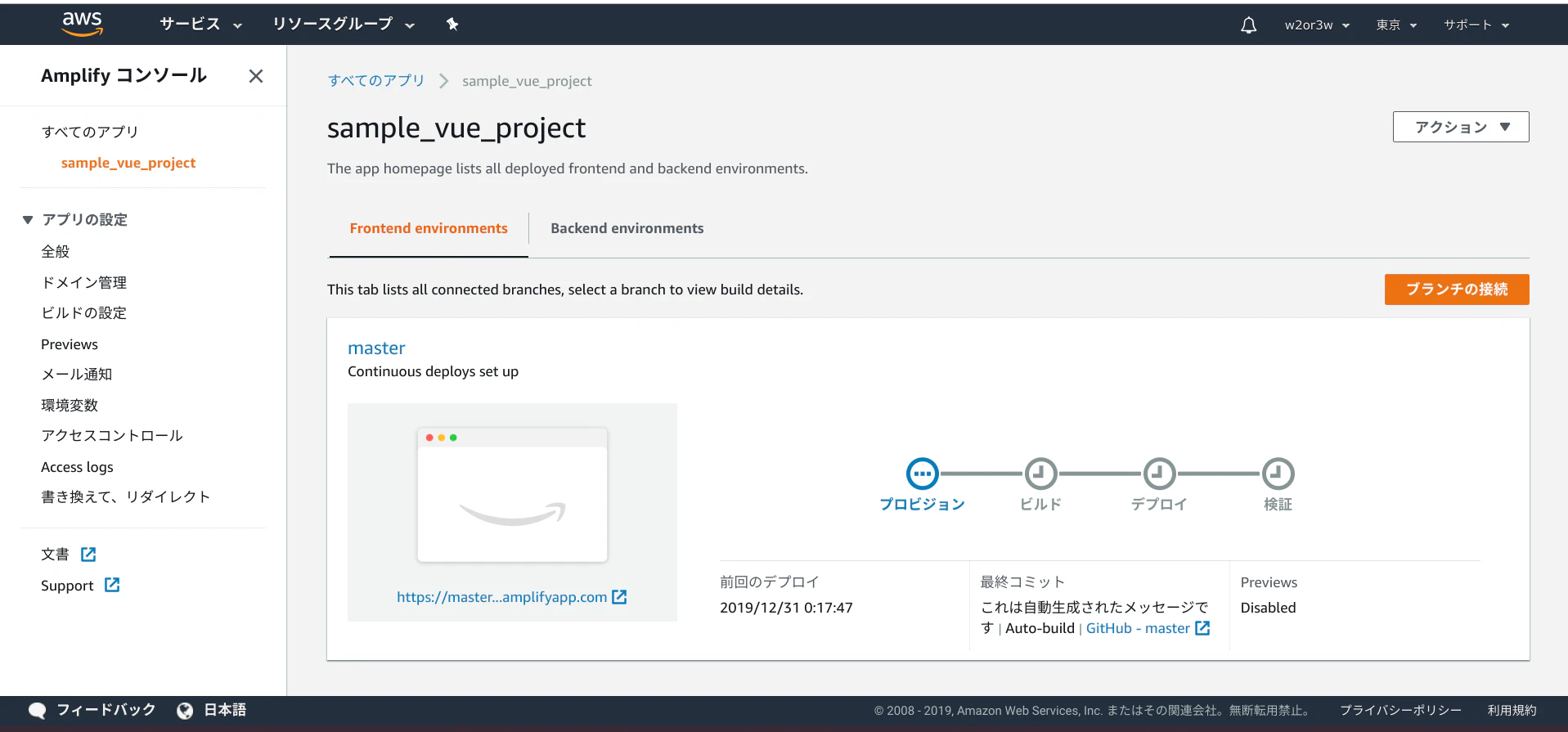Click the プロビジョン step circle icon
Image resolution: width=1568 pixels, height=732 pixels.
(922, 474)
